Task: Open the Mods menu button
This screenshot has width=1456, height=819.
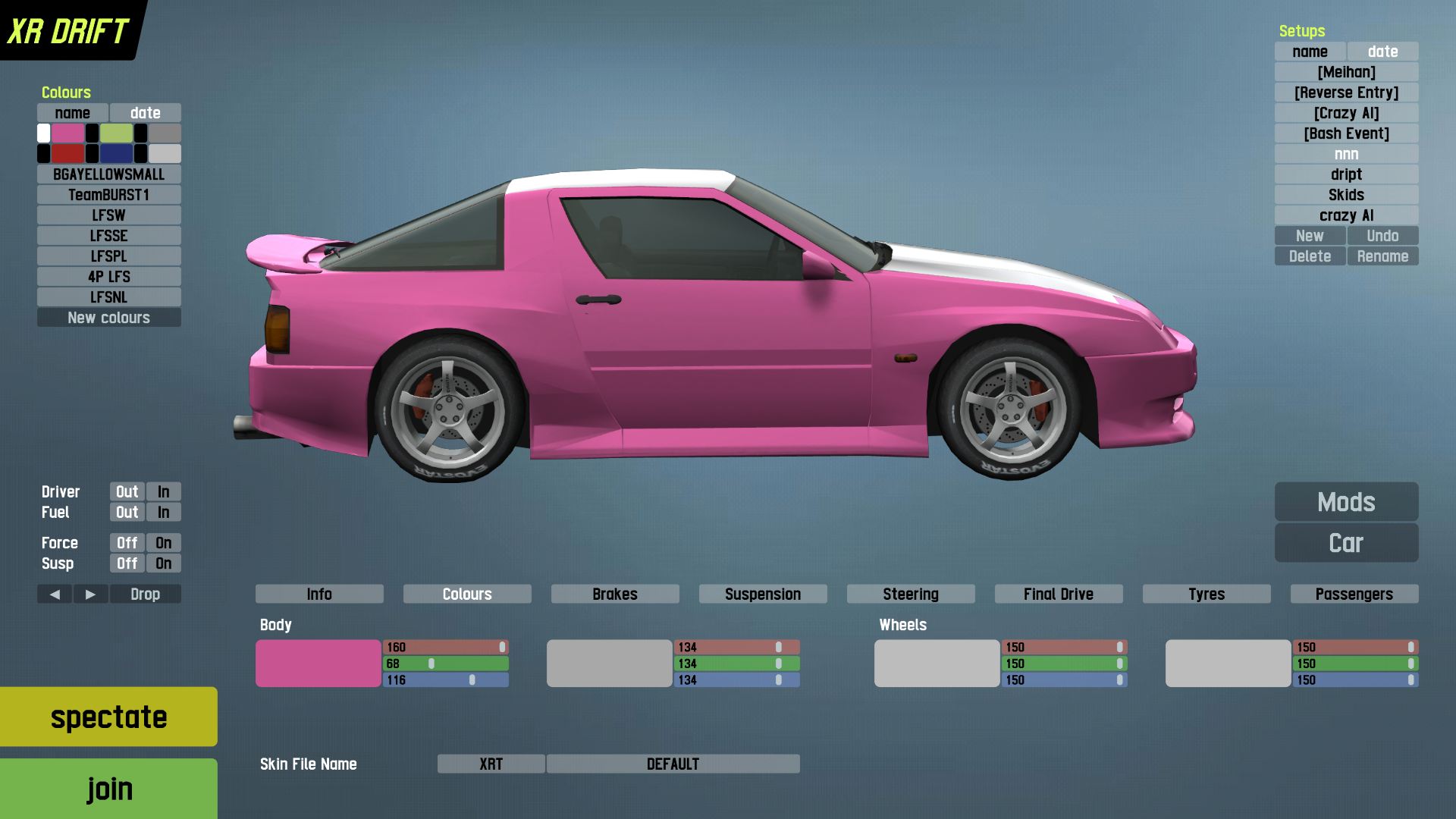Action: [1346, 502]
